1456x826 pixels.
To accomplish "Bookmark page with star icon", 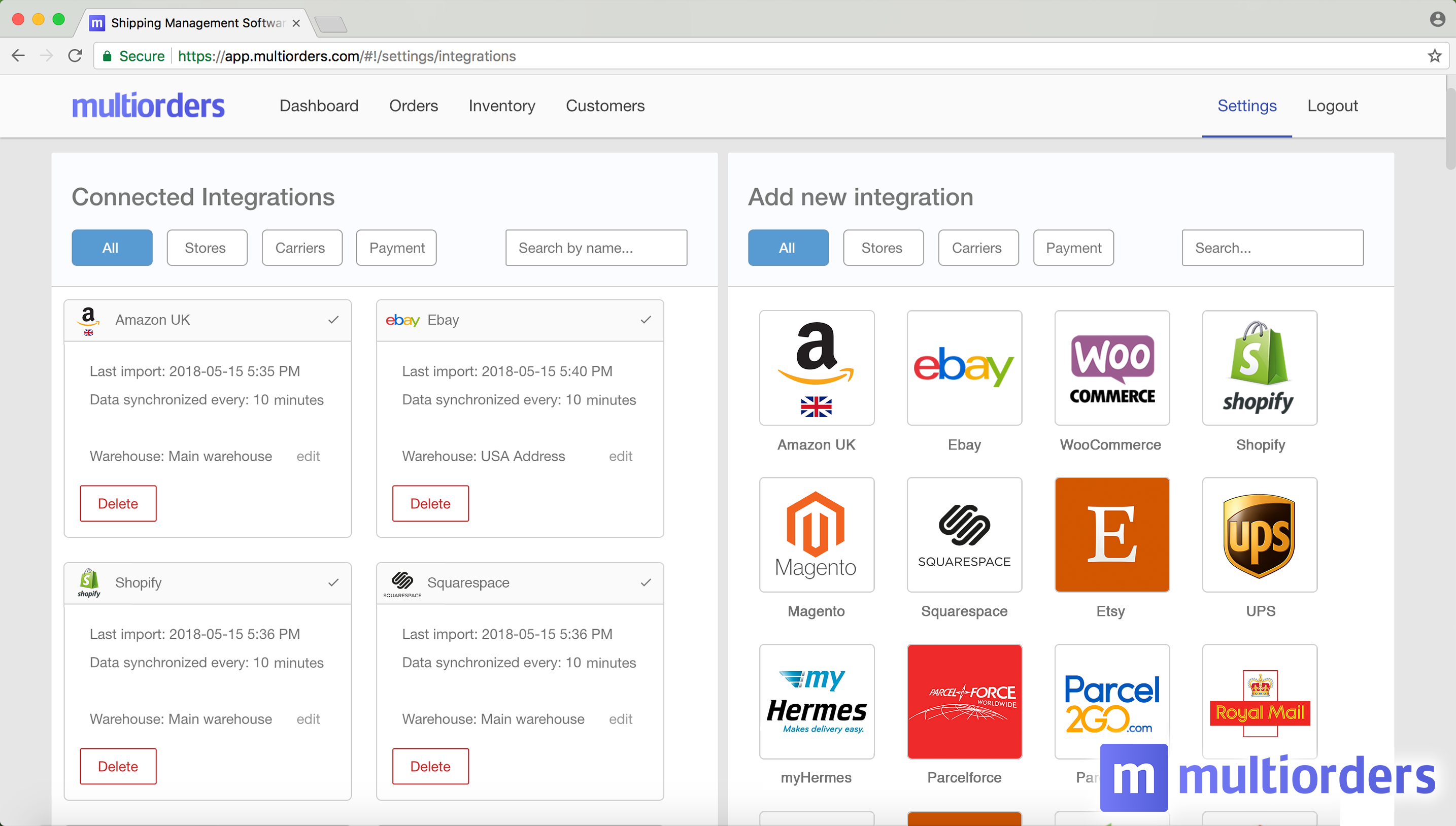I will [x=1435, y=56].
